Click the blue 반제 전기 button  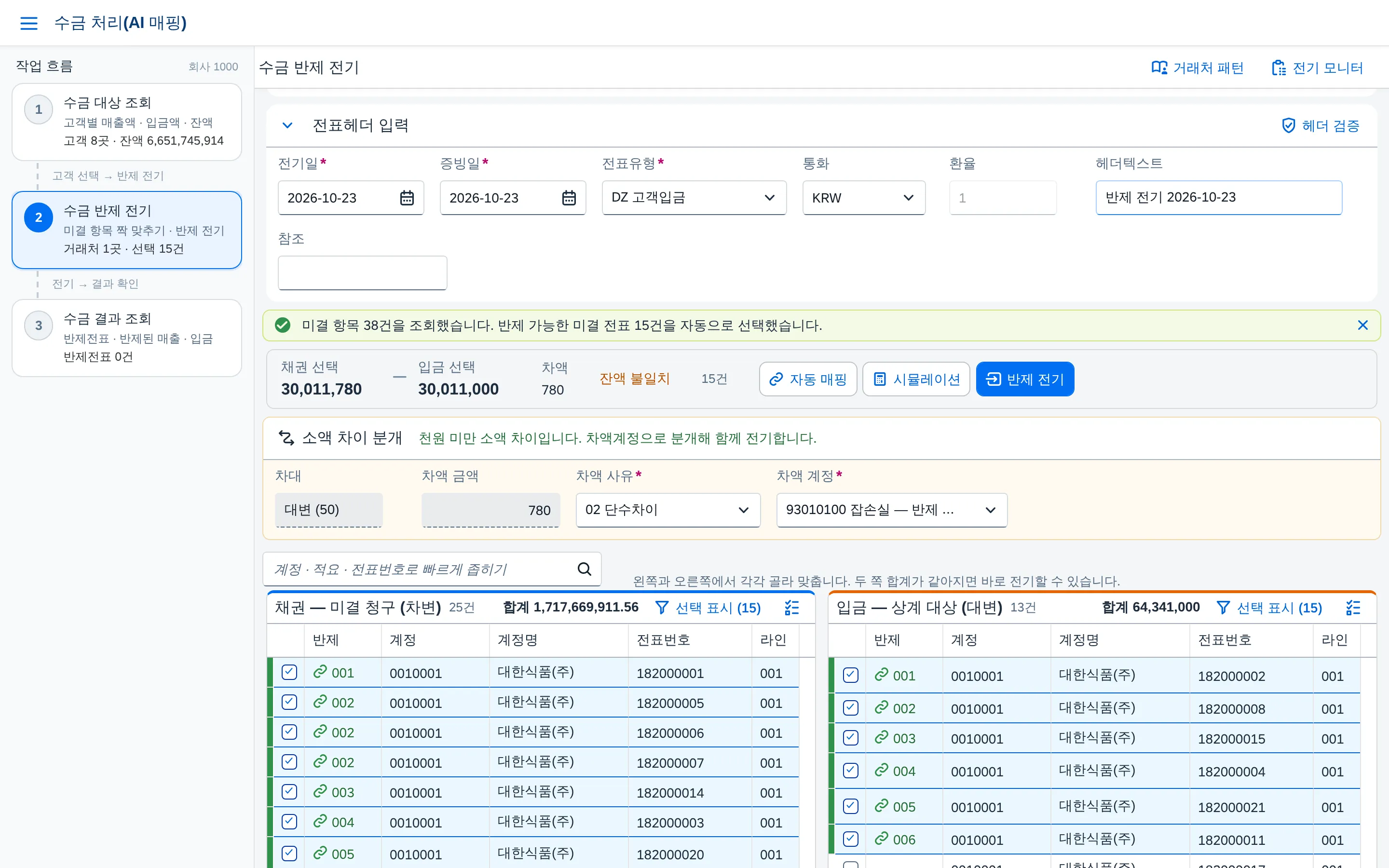1024,379
